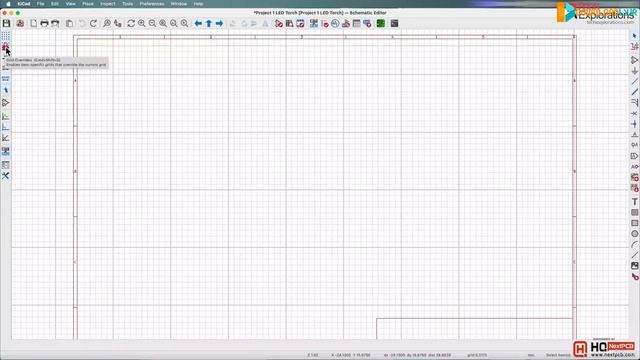The image size is (640, 360).
Task: Toggle the Hierarchy Navigator panel
Action: click(x=5, y=165)
